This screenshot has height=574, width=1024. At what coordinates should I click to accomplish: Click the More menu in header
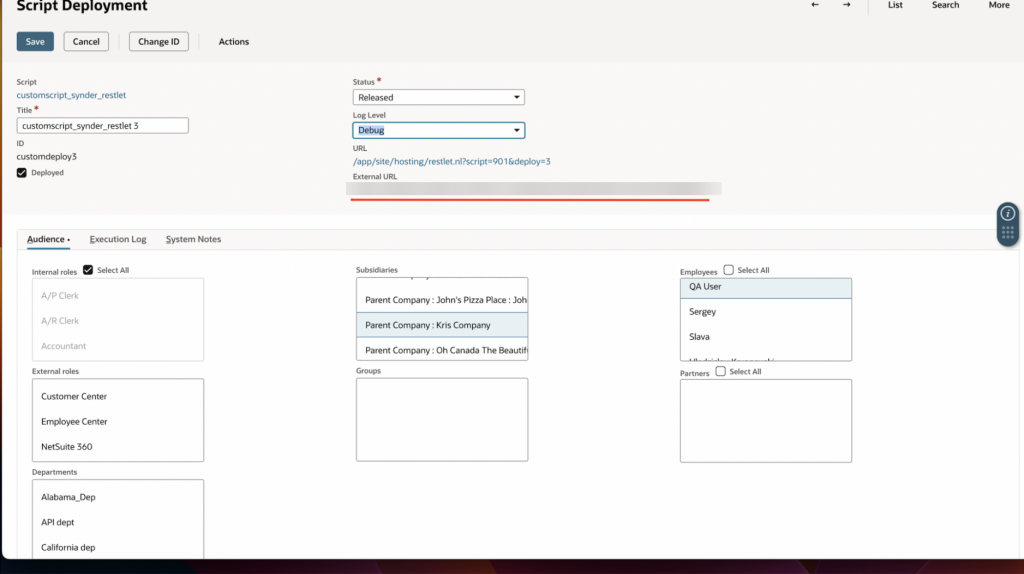tap(998, 5)
